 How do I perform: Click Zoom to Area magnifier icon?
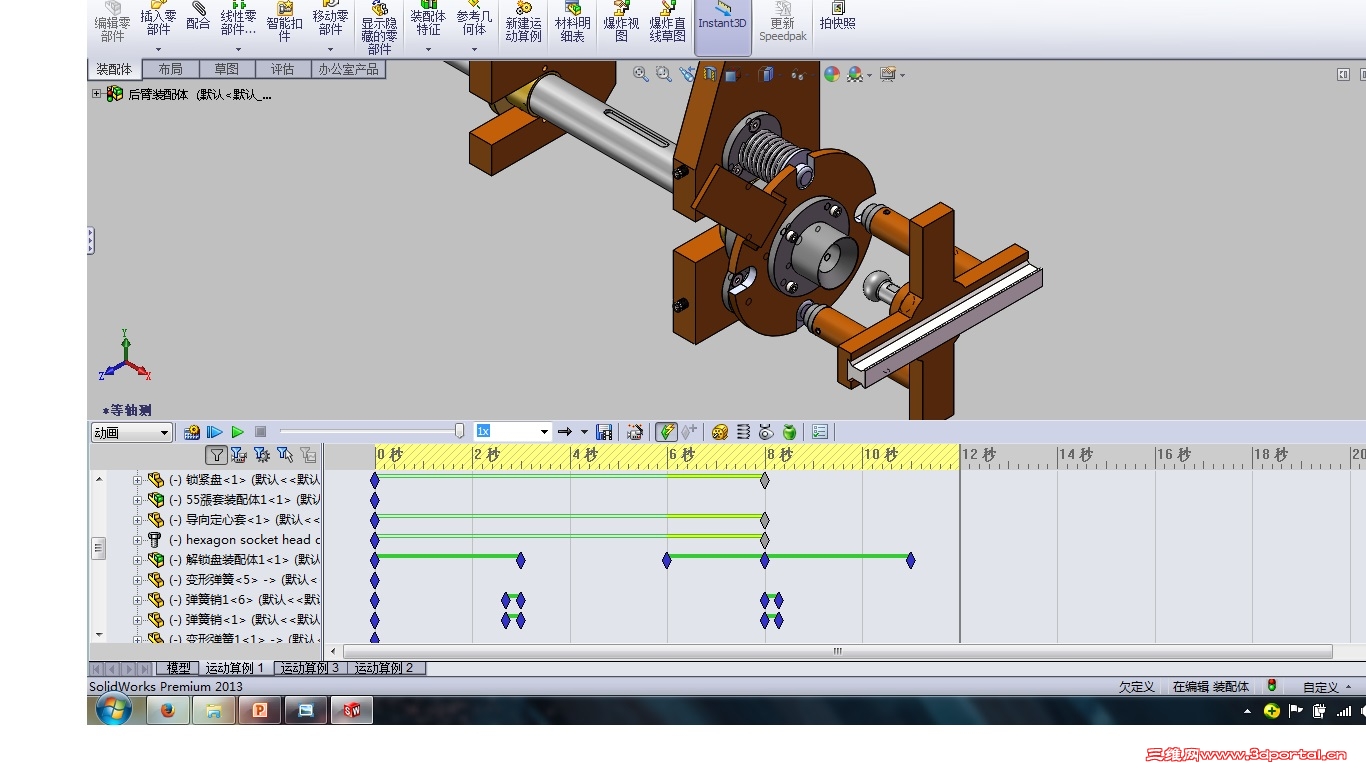[663, 74]
